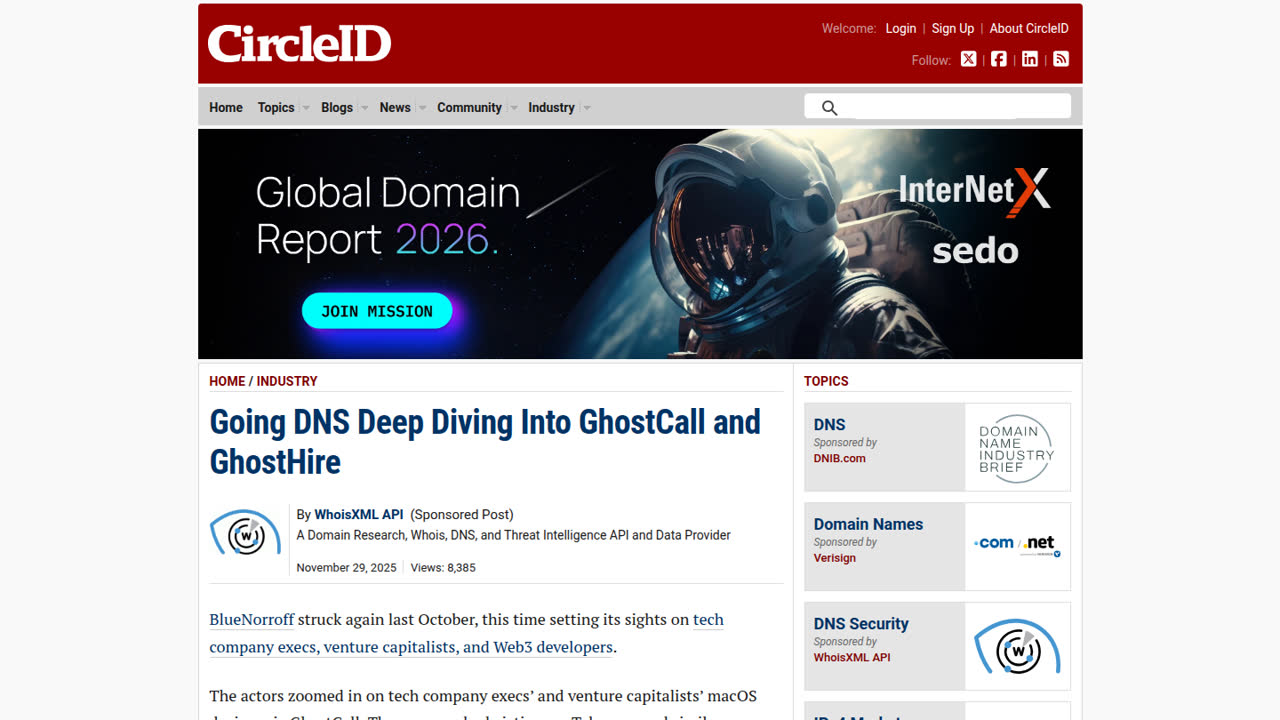Click the JOIN MISSION banner button

pos(377,311)
